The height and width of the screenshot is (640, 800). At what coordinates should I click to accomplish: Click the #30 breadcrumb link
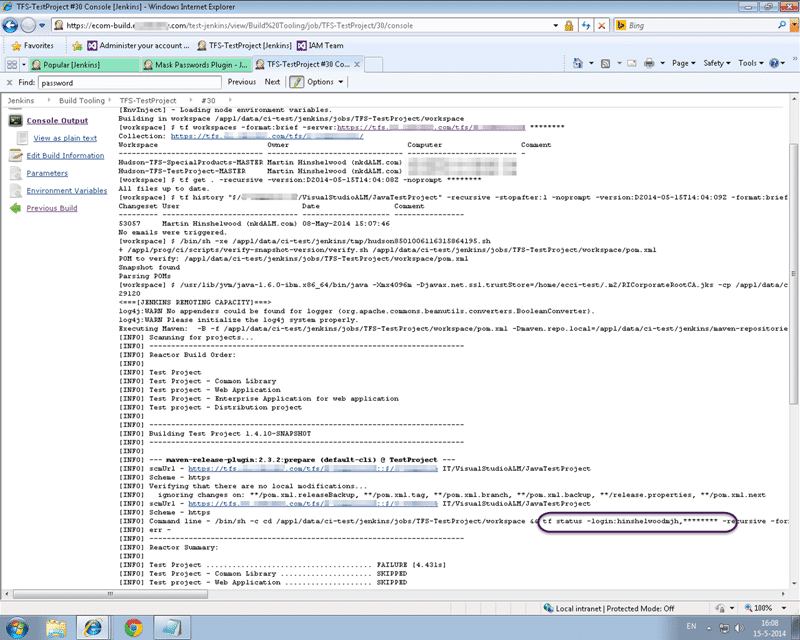(208, 101)
